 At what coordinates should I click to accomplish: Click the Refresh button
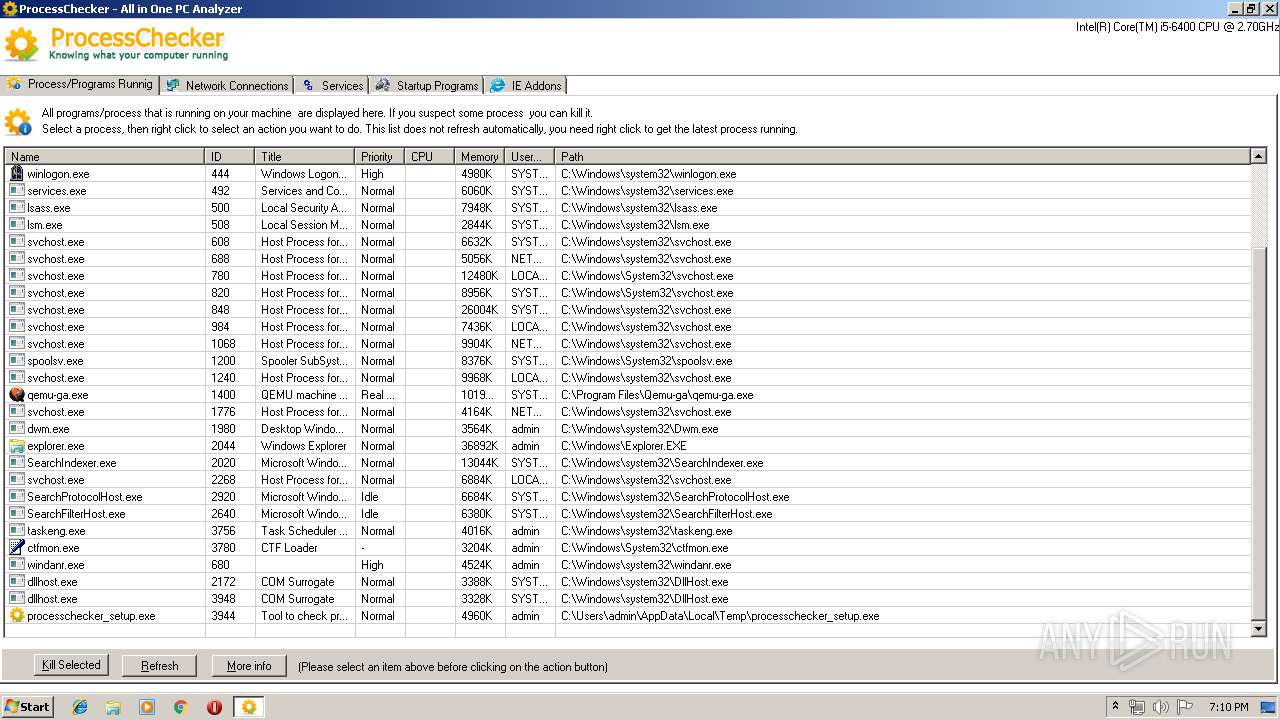coord(160,665)
